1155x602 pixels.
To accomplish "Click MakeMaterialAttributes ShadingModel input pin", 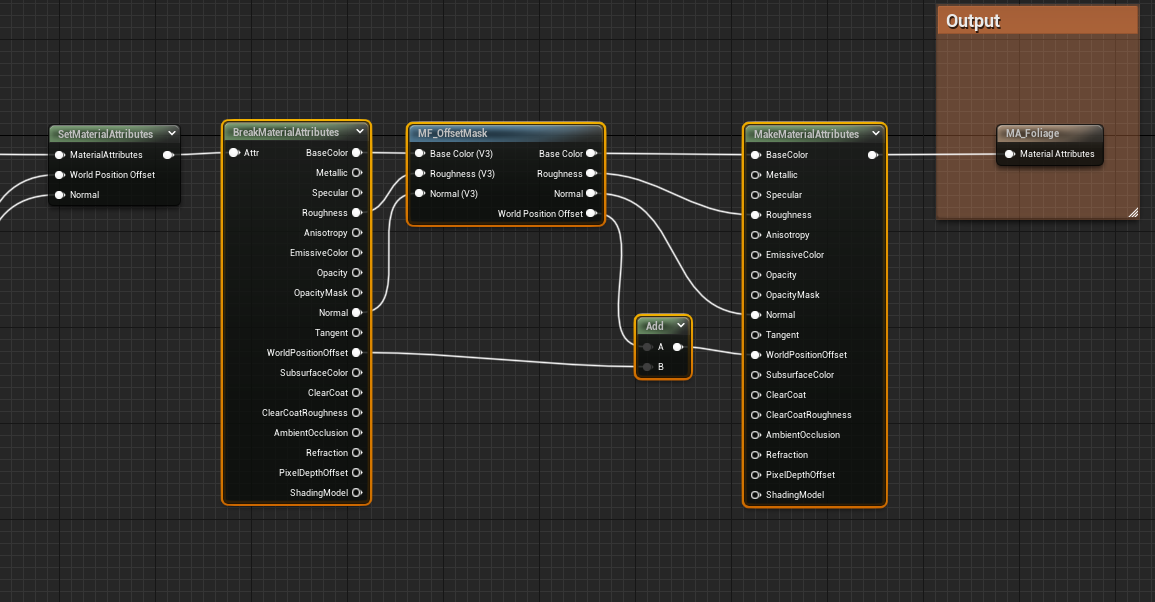I will tap(756, 494).
